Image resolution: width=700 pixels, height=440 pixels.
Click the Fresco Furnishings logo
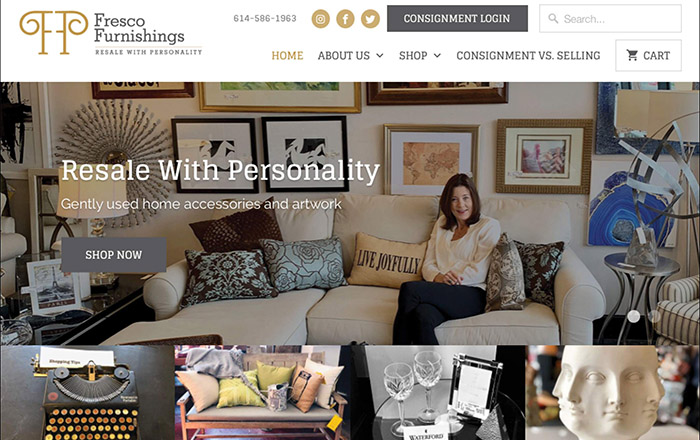pyautogui.click(x=111, y=33)
